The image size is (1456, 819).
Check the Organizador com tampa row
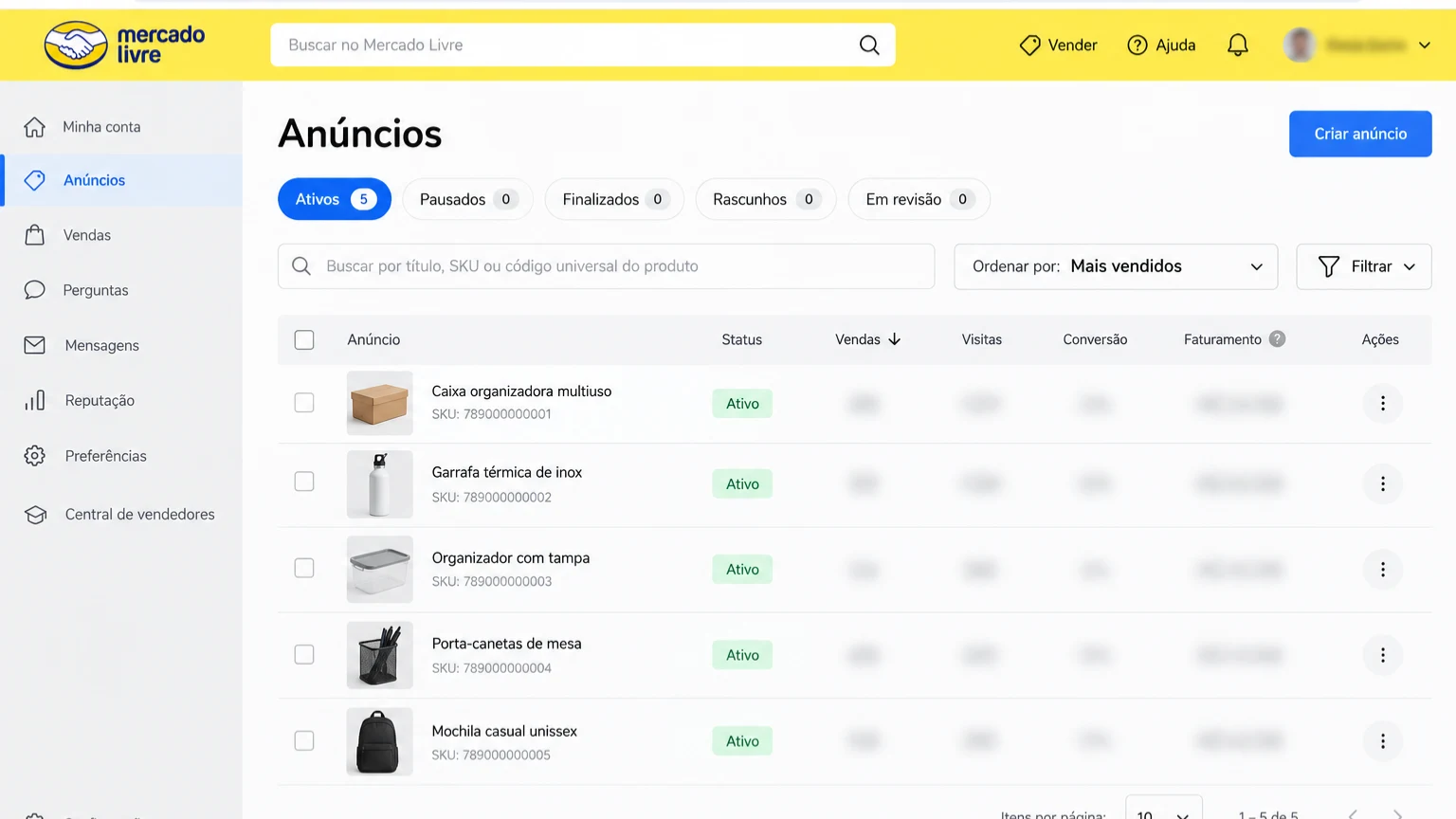(x=304, y=568)
